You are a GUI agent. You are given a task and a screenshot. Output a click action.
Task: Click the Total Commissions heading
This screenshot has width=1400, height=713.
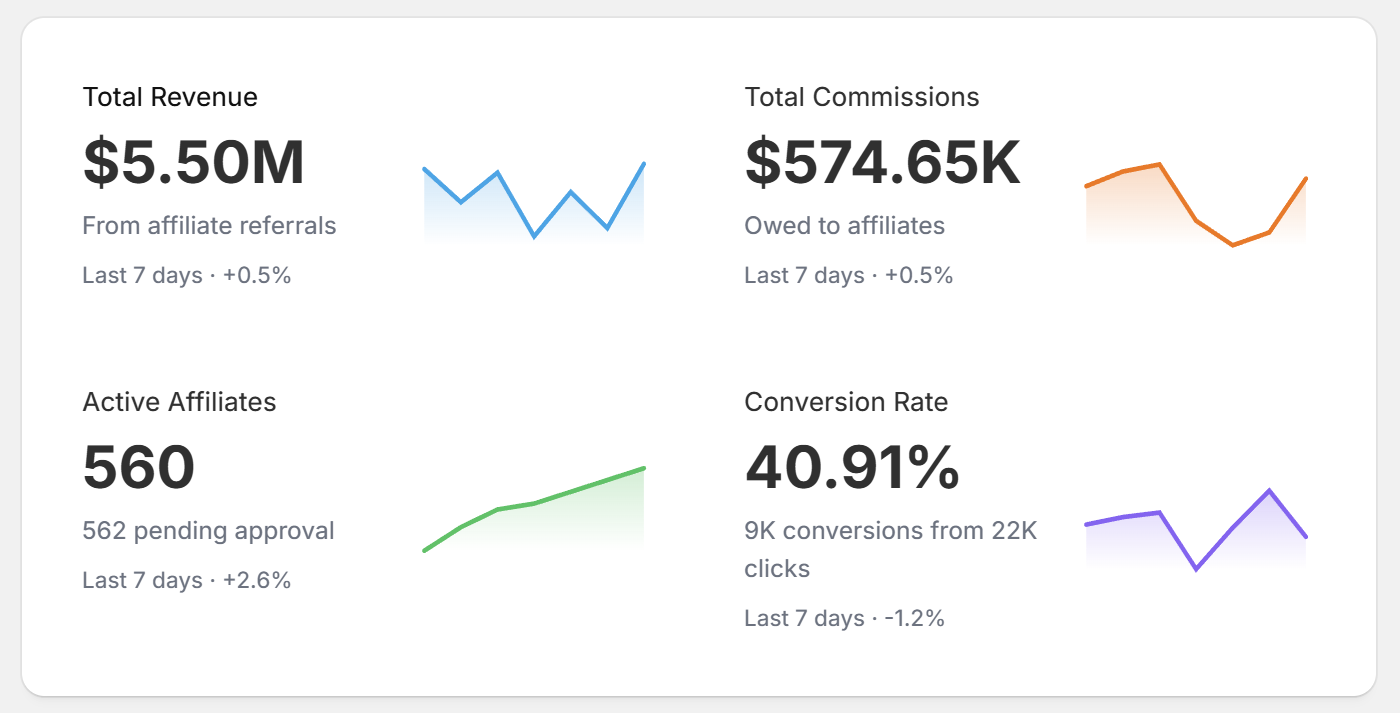tap(862, 97)
